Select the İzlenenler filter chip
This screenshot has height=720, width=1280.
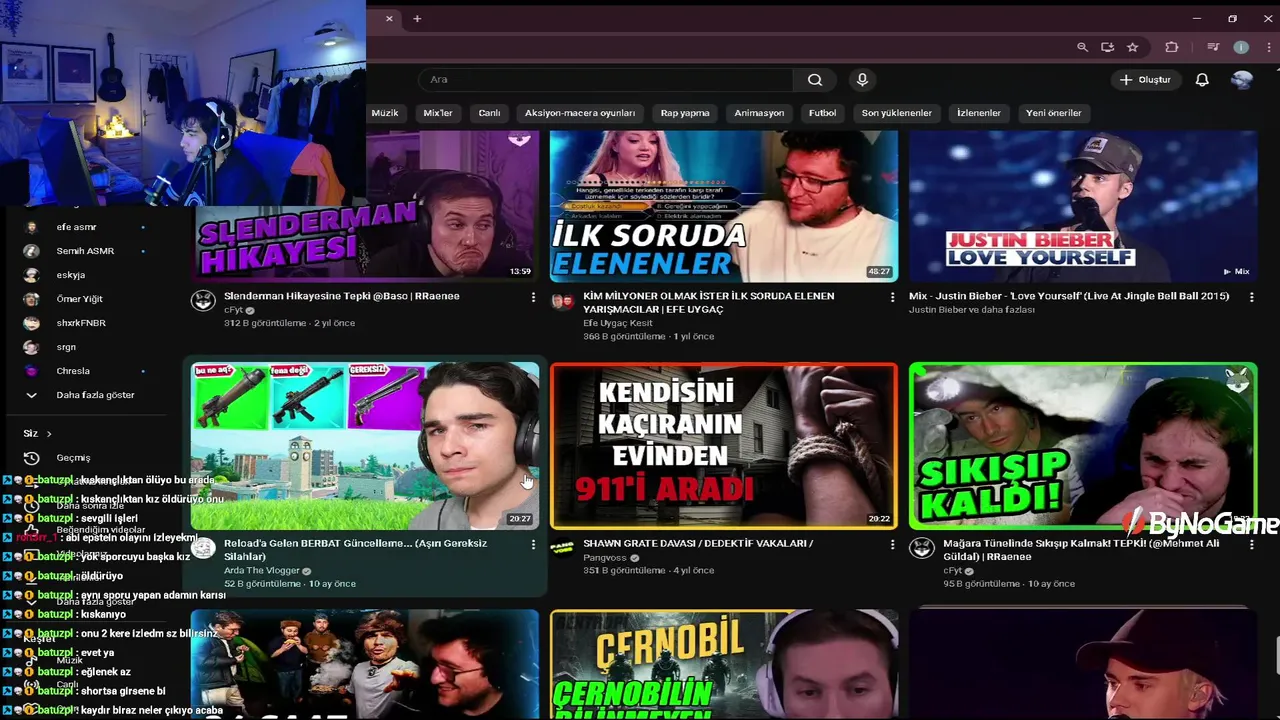979,113
